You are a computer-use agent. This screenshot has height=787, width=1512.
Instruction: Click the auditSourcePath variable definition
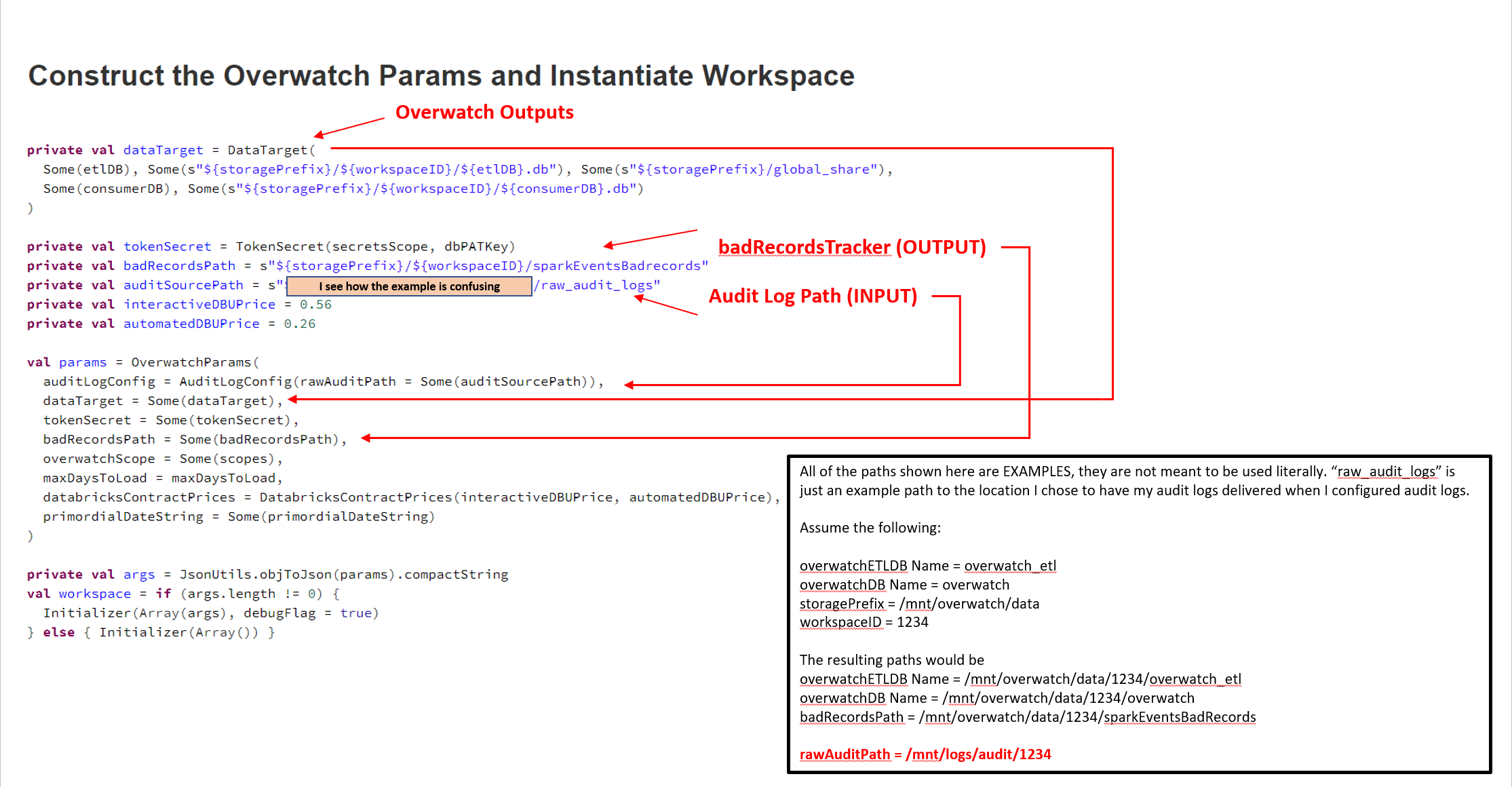click(x=182, y=285)
